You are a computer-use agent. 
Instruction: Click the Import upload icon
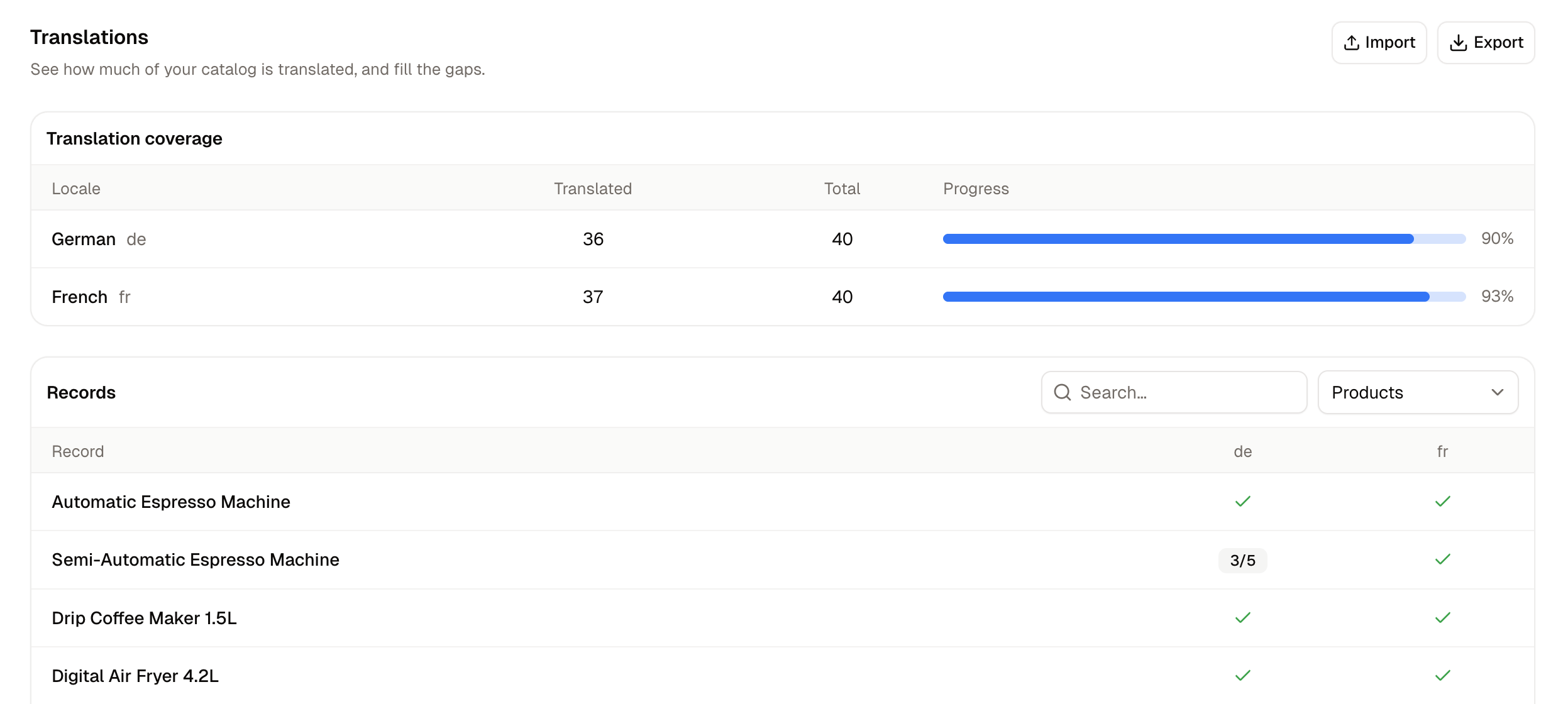pos(1351,43)
